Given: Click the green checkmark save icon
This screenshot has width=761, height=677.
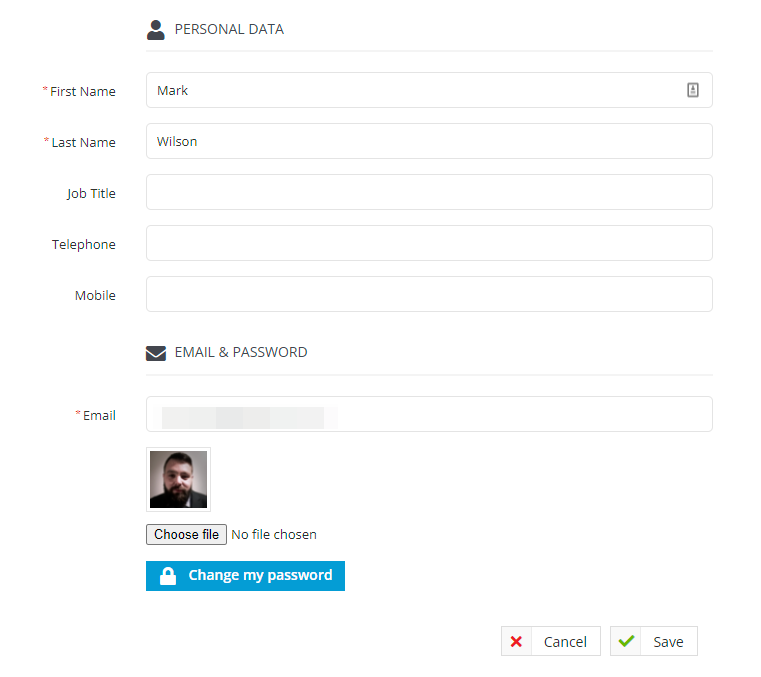Looking at the screenshot, I should pyautogui.click(x=626, y=641).
